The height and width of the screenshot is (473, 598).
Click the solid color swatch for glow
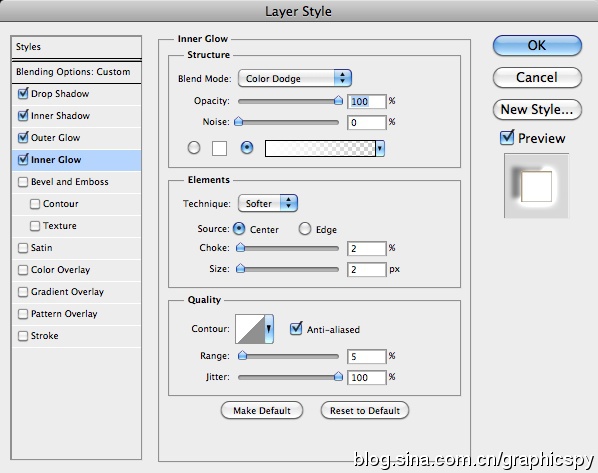pyautogui.click(x=219, y=148)
